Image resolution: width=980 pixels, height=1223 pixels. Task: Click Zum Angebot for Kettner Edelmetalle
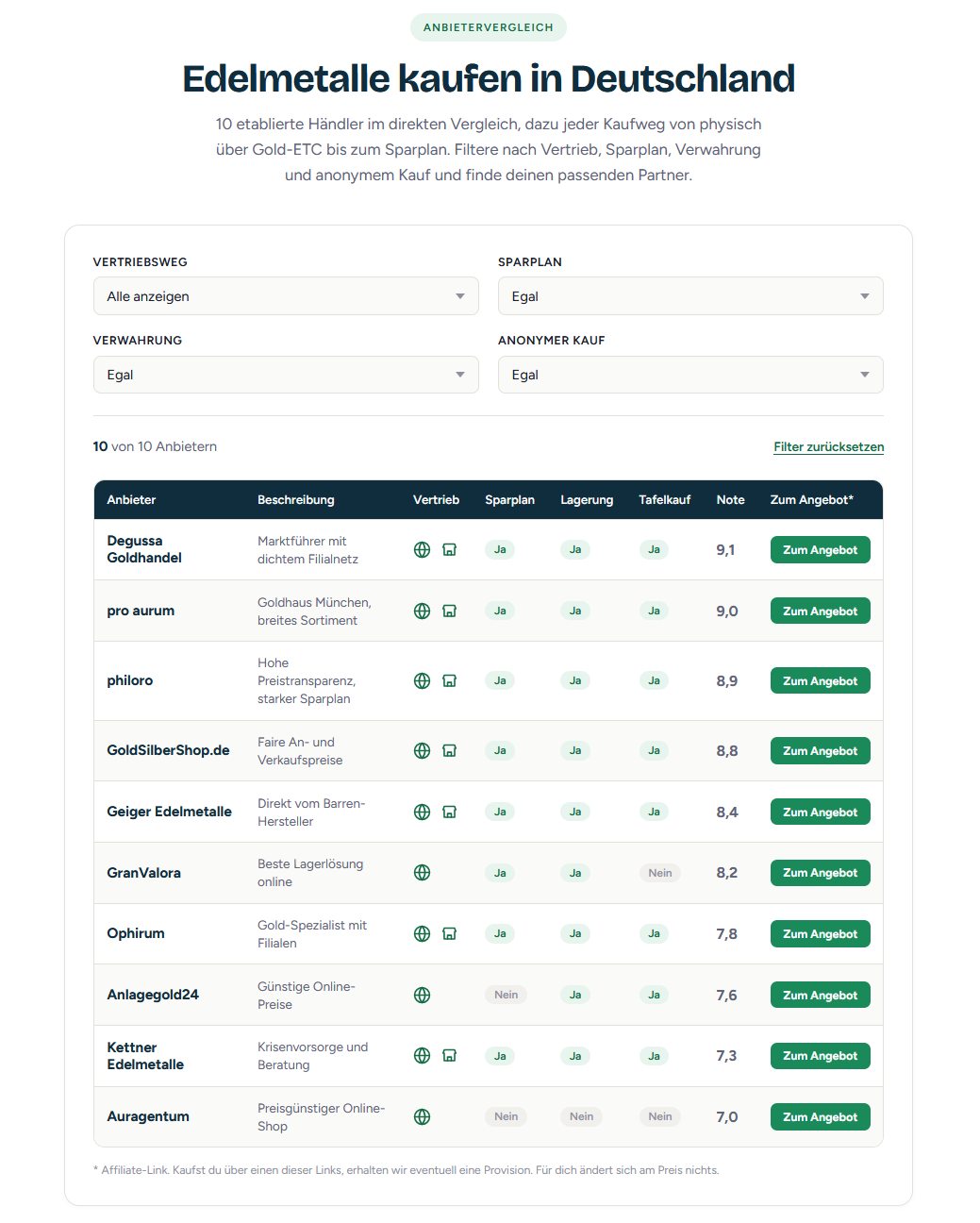820,1055
